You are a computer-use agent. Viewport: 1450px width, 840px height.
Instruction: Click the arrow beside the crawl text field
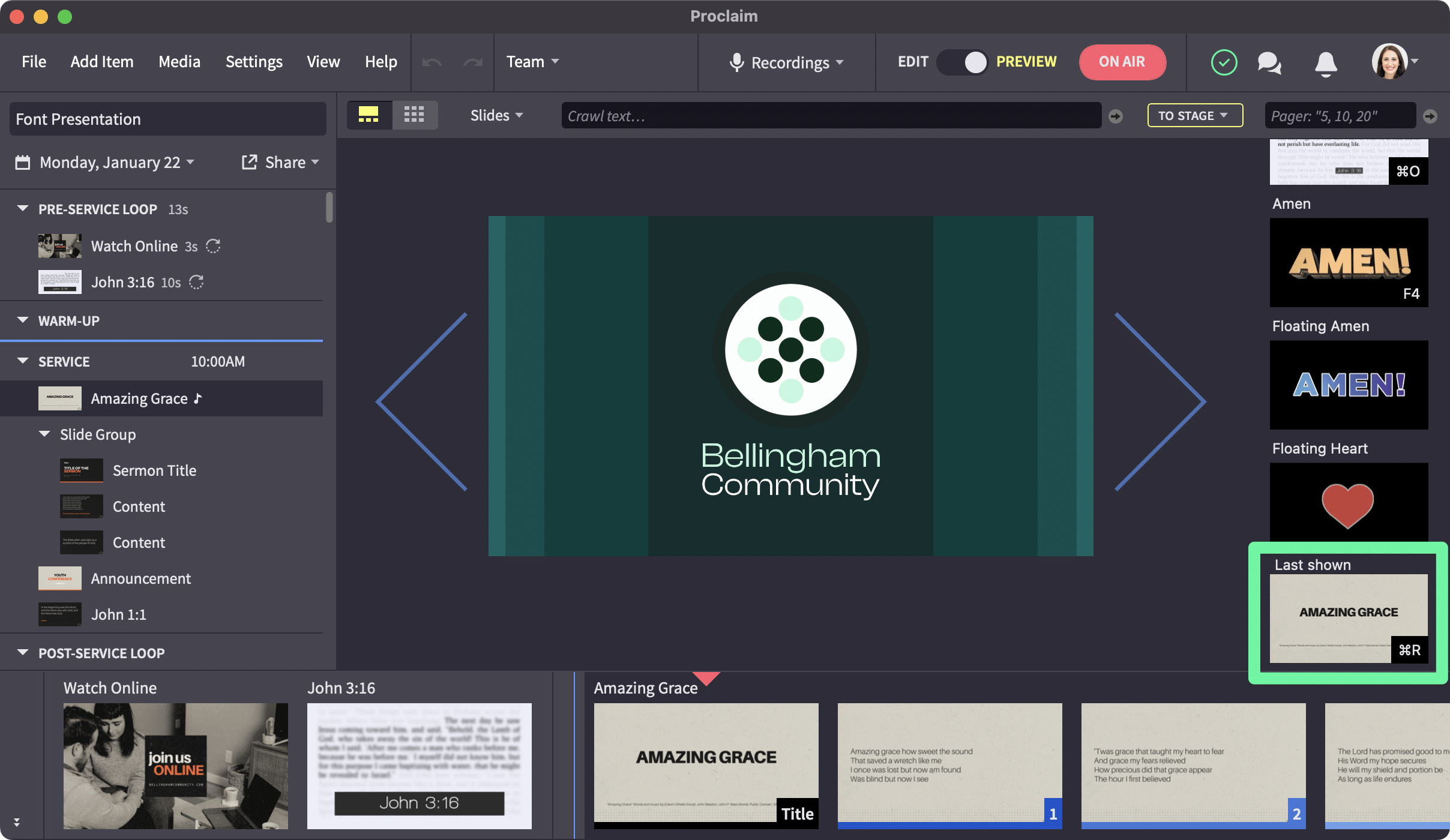pyautogui.click(x=1115, y=116)
